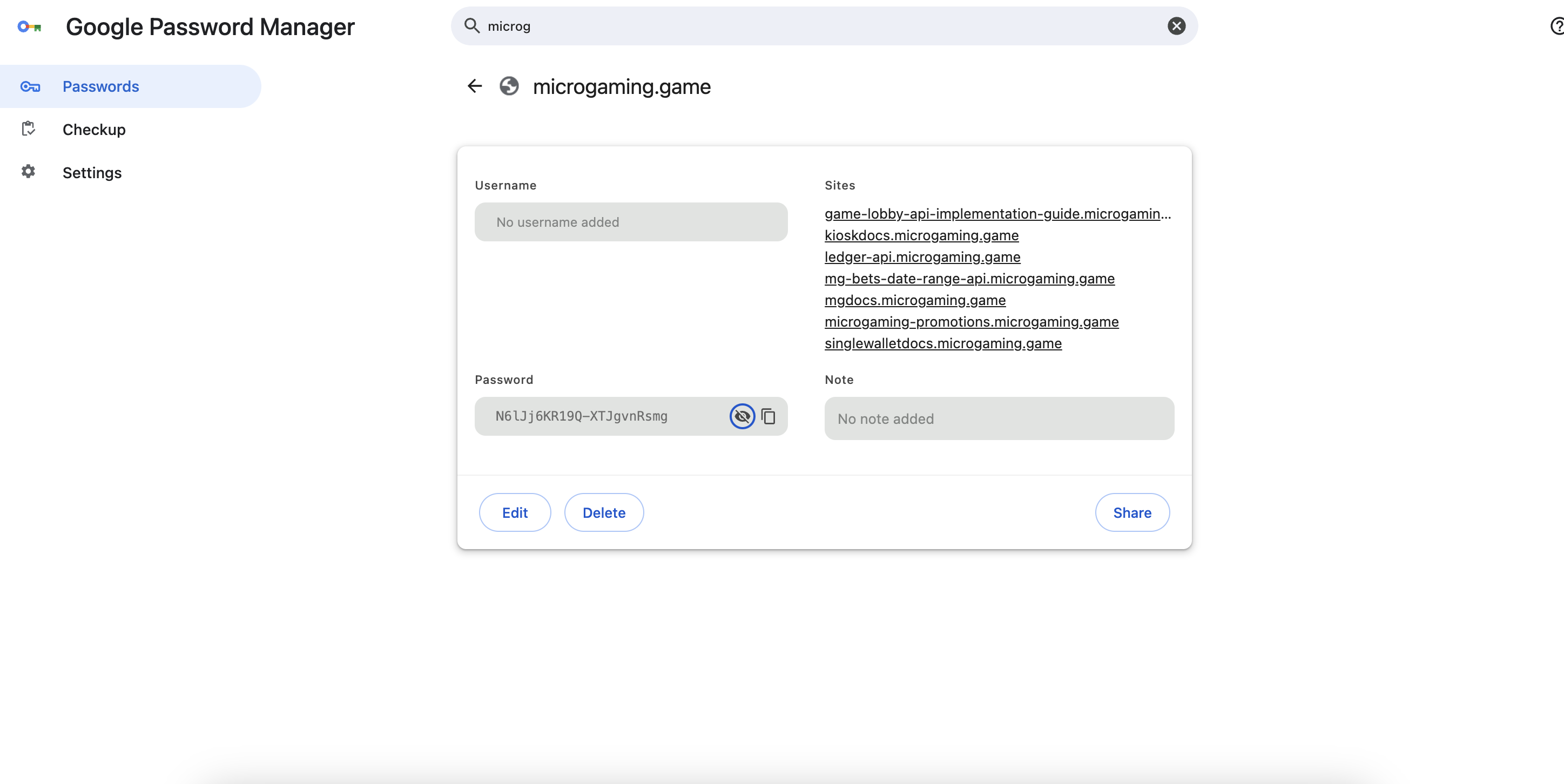Click the back arrow next to microgaming.game
This screenshot has height=784, width=1564.
[474, 86]
